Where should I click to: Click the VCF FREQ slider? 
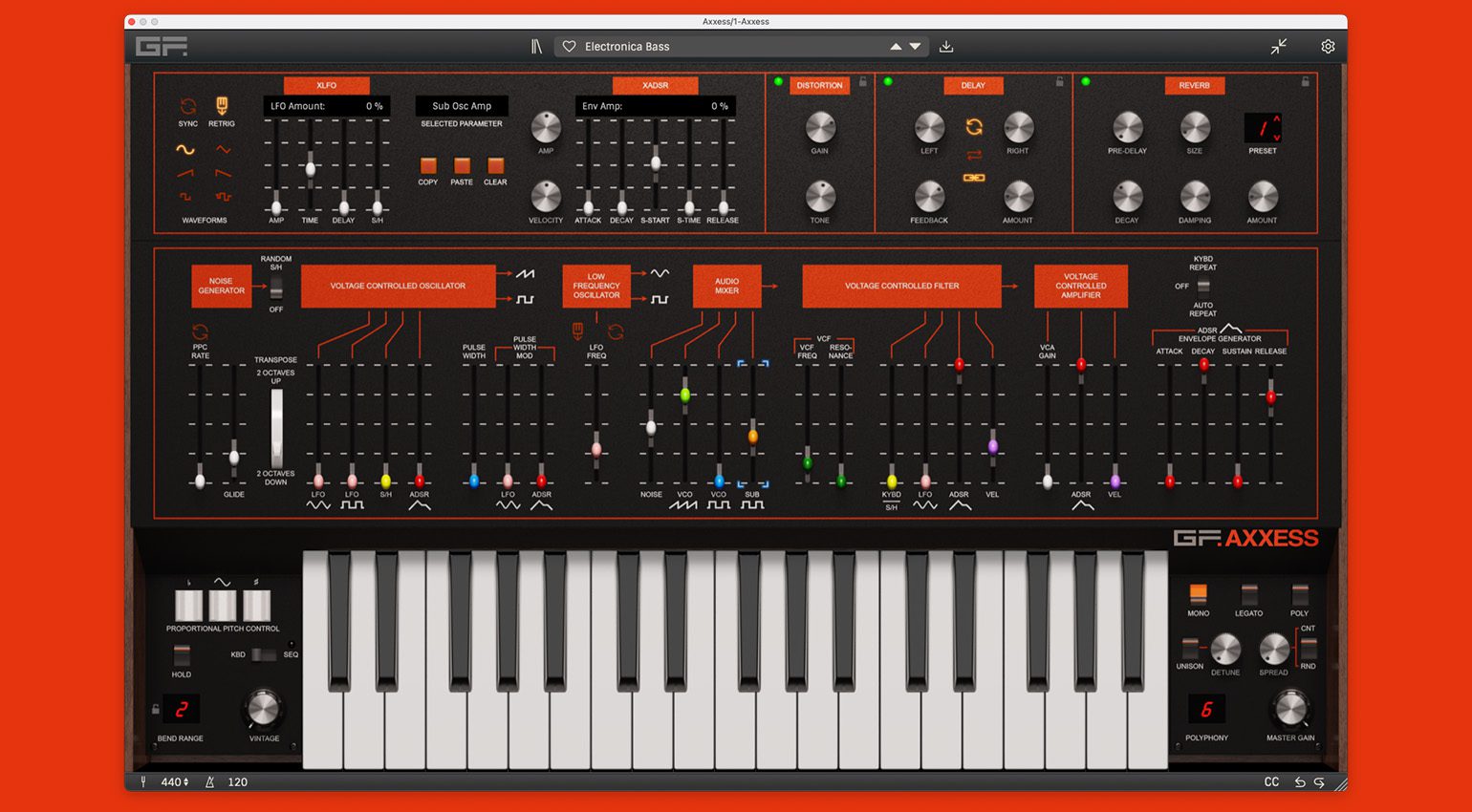click(807, 461)
